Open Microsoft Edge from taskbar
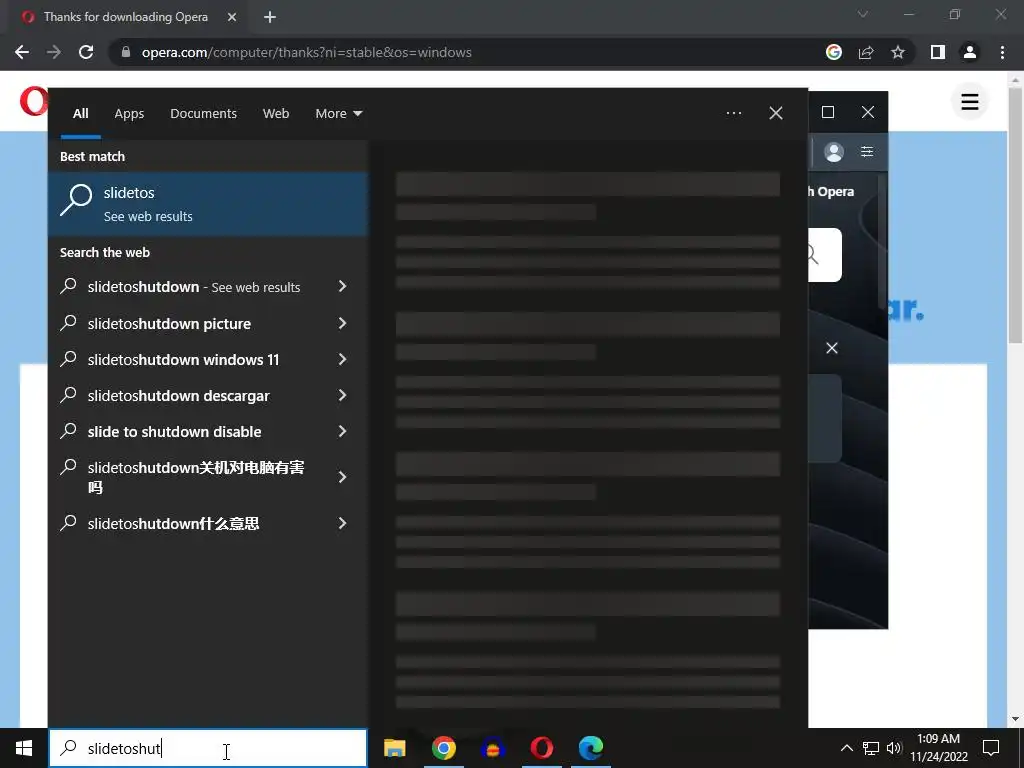Image resolution: width=1024 pixels, height=768 pixels. coord(590,748)
